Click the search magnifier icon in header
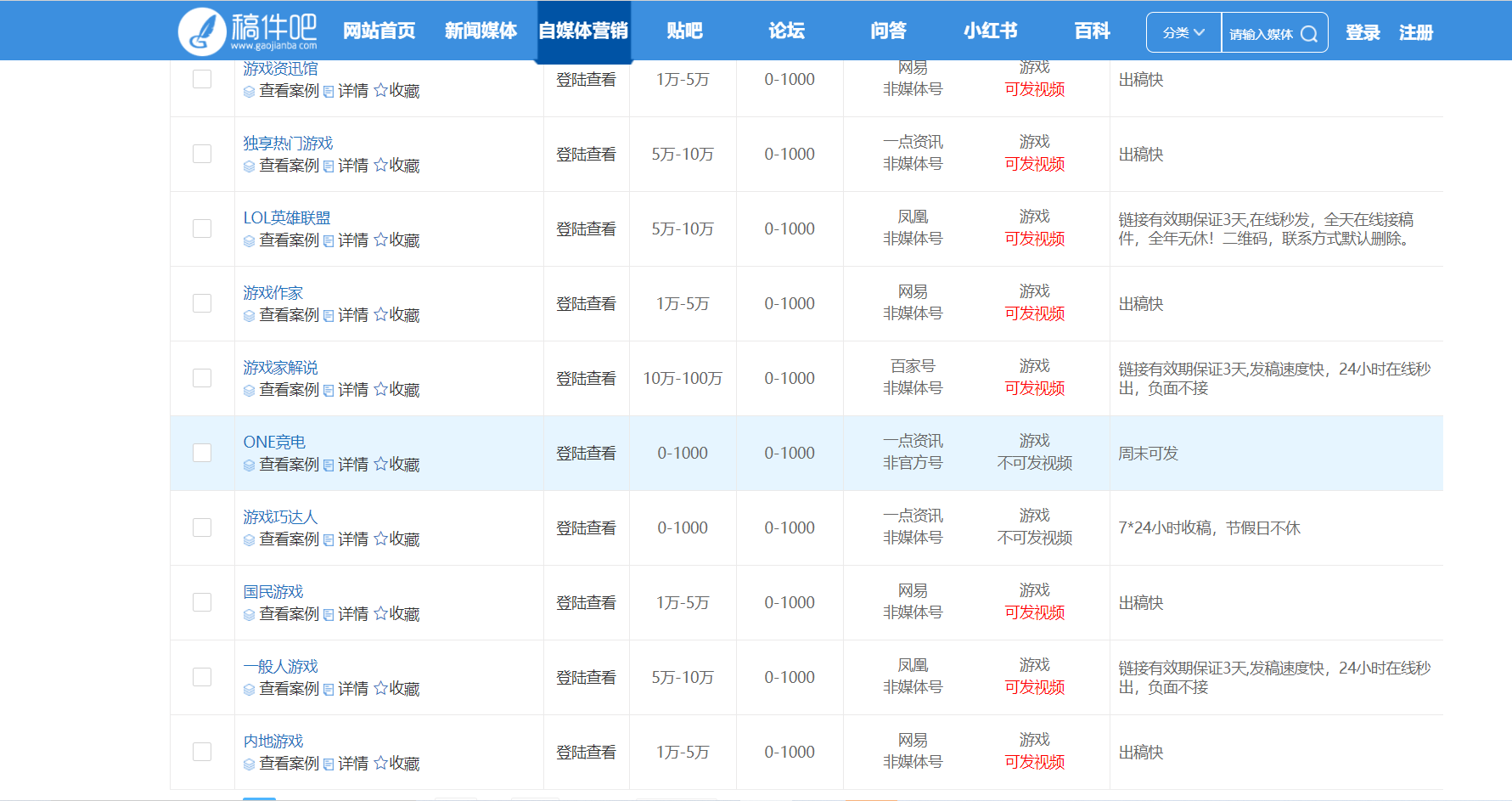Image resolution: width=1512 pixels, height=801 pixels. [1309, 34]
